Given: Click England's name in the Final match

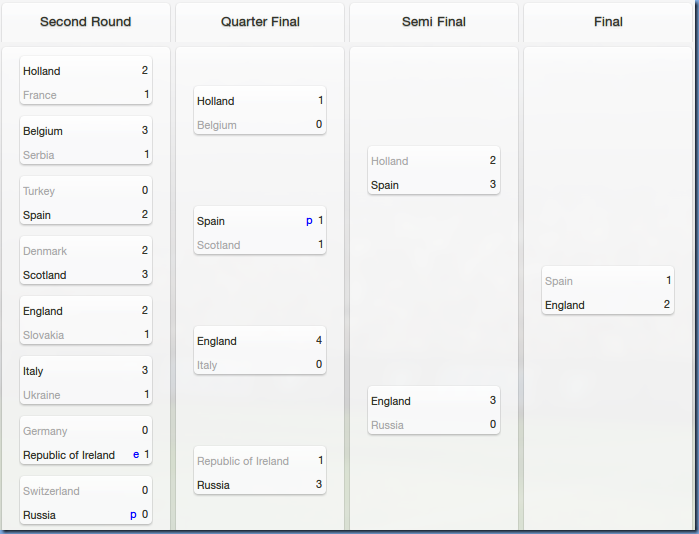Looking at the screenshot, I should [565, 305].
